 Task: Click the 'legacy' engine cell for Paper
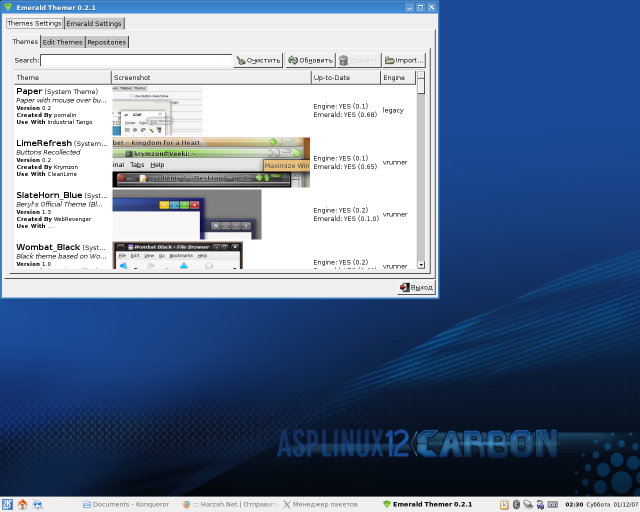click(393, 110)
